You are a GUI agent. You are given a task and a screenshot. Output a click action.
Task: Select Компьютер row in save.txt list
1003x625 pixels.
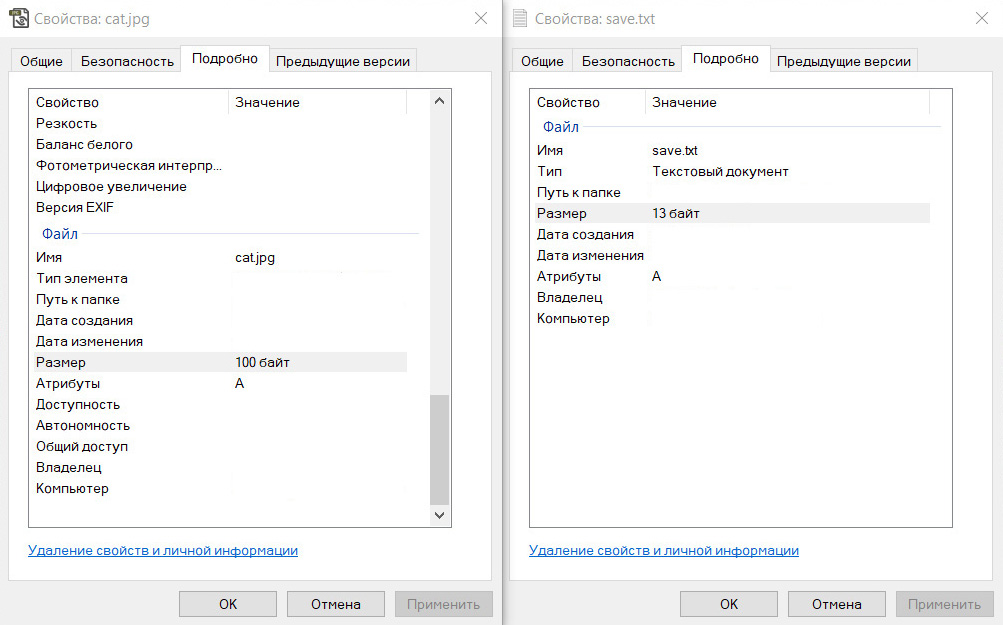click(x=732, y=319)
